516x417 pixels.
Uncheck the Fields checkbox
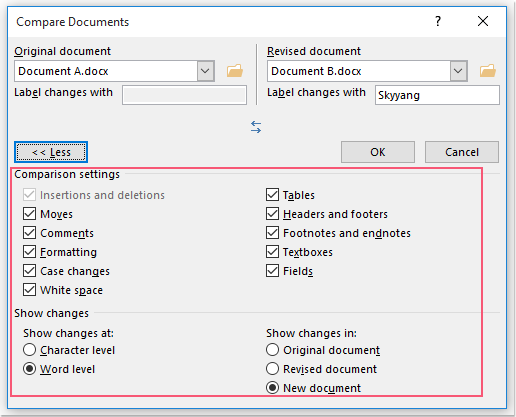tap(272, 271)
